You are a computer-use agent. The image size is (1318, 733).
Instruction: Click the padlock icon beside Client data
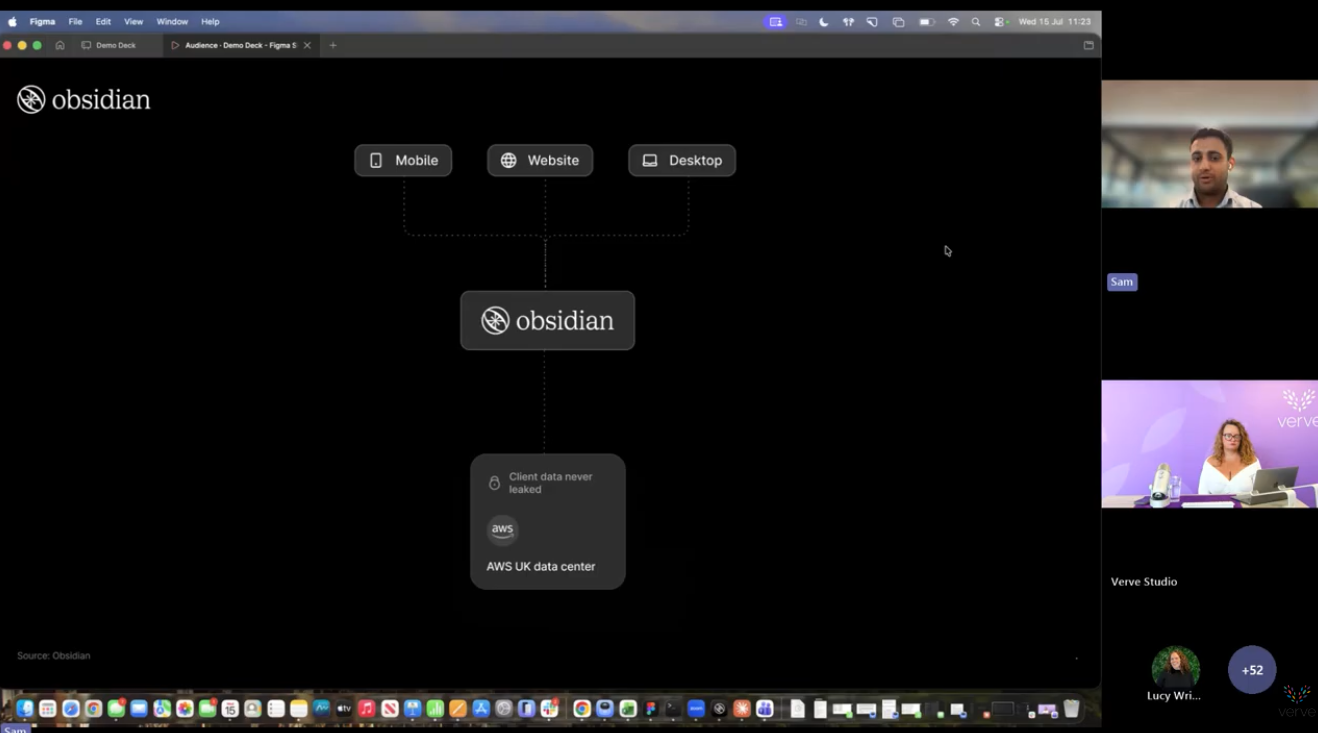[494, 483]
